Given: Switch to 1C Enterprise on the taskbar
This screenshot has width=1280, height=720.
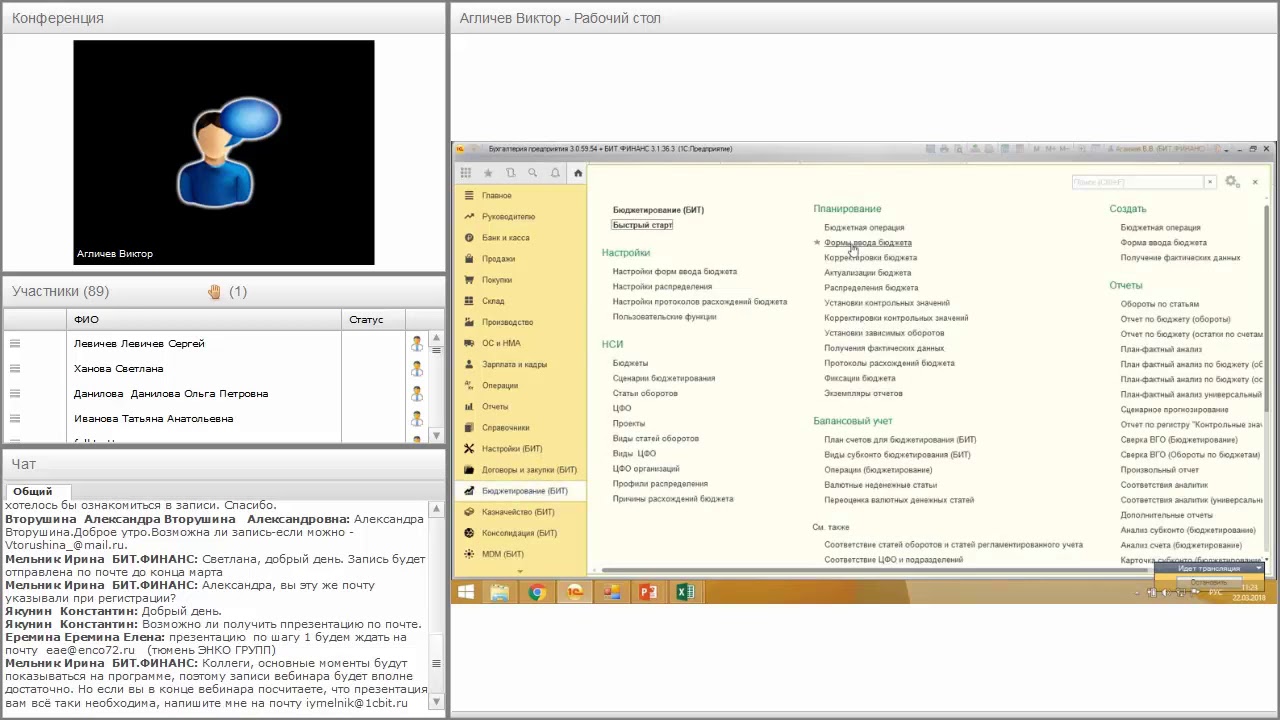Looking at the screenshot, I should [x=574, y=592].
